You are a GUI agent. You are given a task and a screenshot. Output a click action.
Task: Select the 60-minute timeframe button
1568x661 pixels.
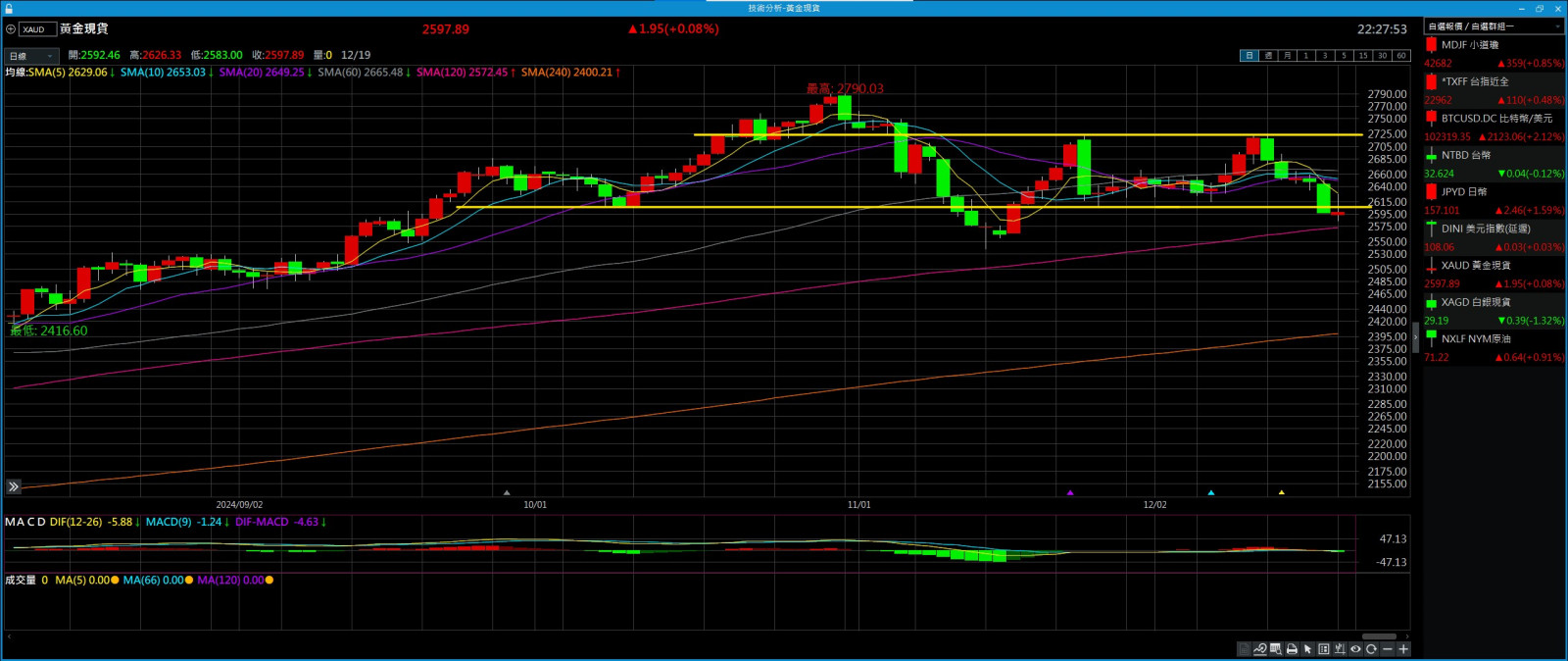click(1400, 56)
